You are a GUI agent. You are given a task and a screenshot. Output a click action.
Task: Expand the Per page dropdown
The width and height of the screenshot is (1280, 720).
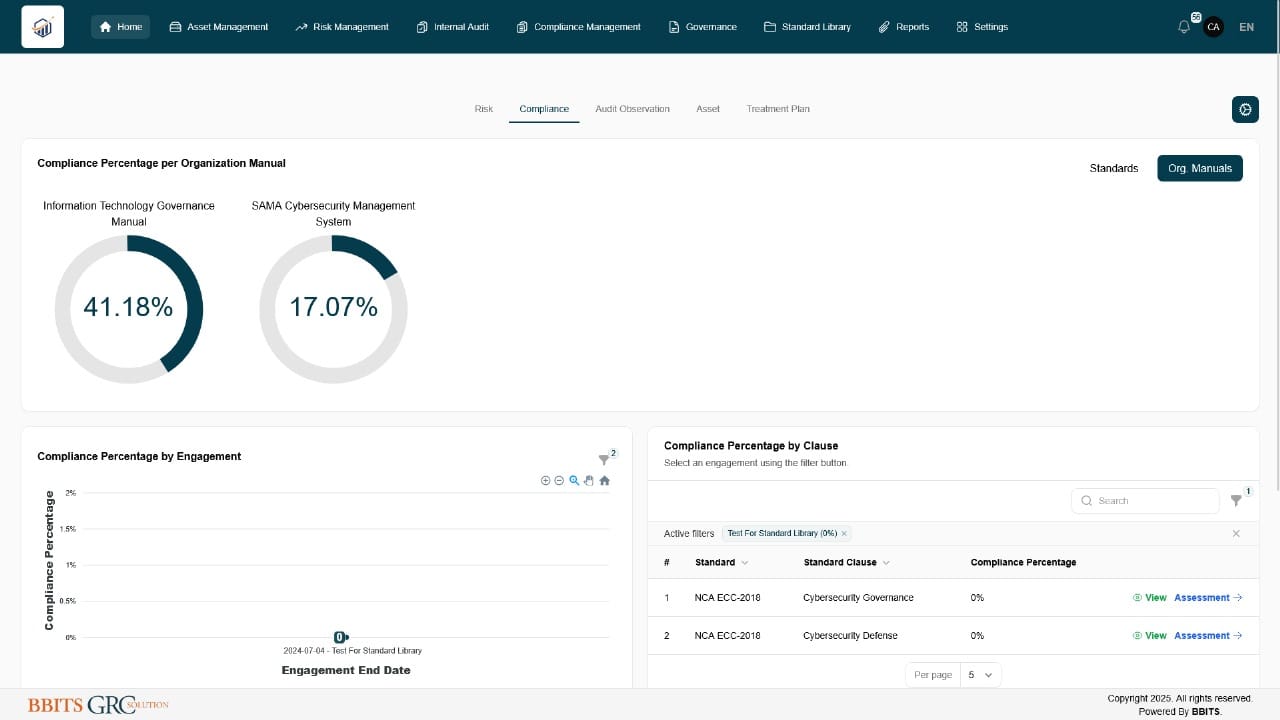(980, 675)
